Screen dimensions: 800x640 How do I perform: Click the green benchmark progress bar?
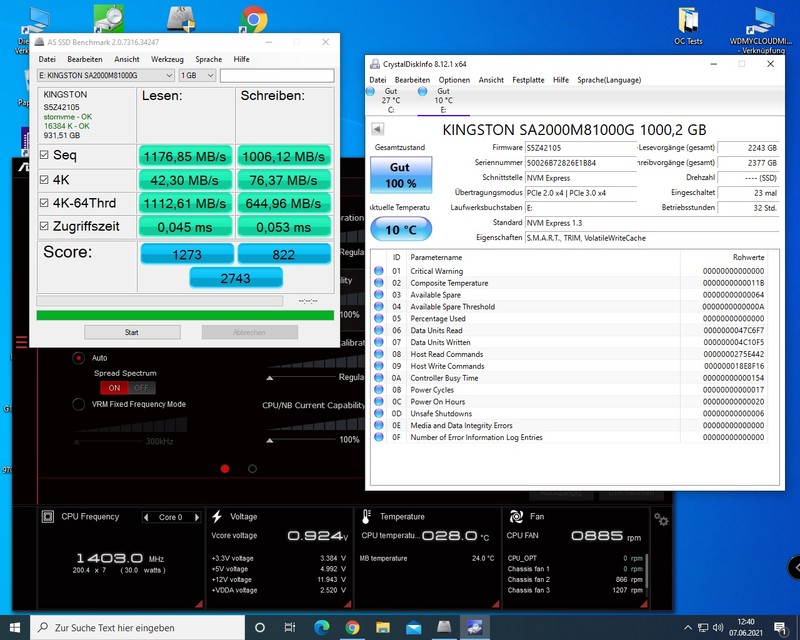[185, 315]
